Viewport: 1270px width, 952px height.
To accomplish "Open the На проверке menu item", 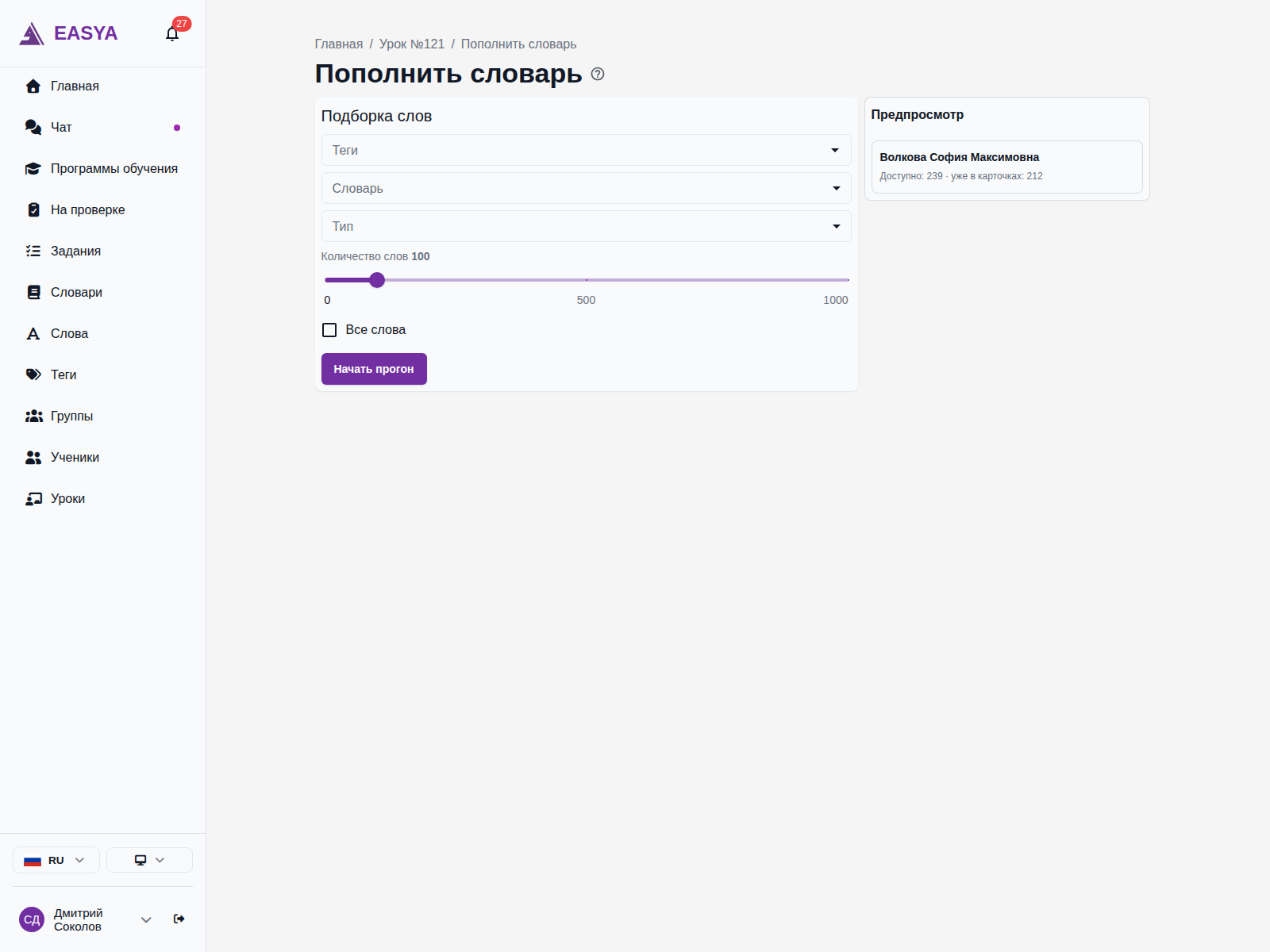I will 103,209.
